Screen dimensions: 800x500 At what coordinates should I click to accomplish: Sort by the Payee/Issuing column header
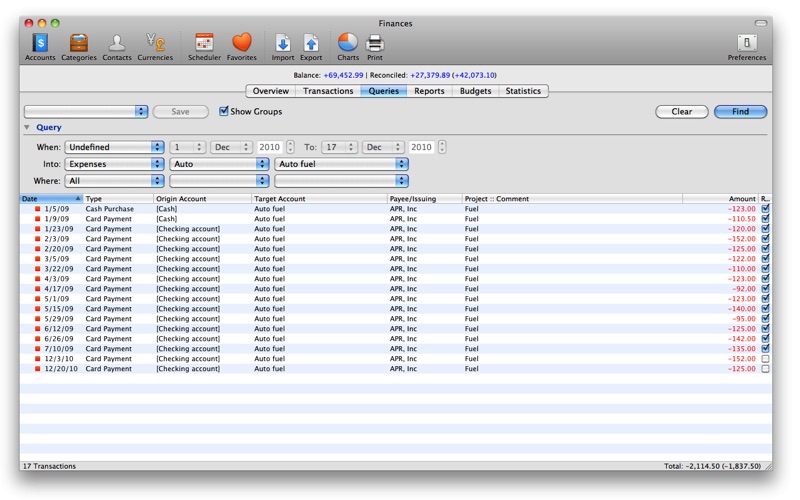424,198
